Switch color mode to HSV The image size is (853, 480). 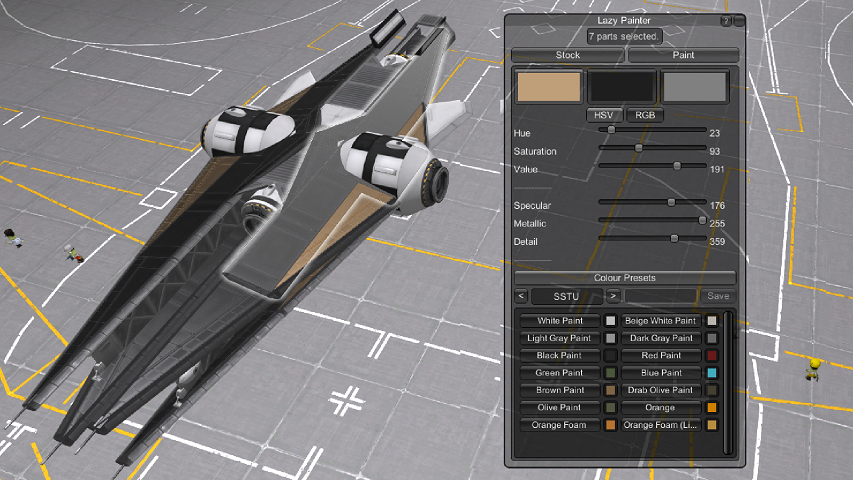[x=603, y=115]
